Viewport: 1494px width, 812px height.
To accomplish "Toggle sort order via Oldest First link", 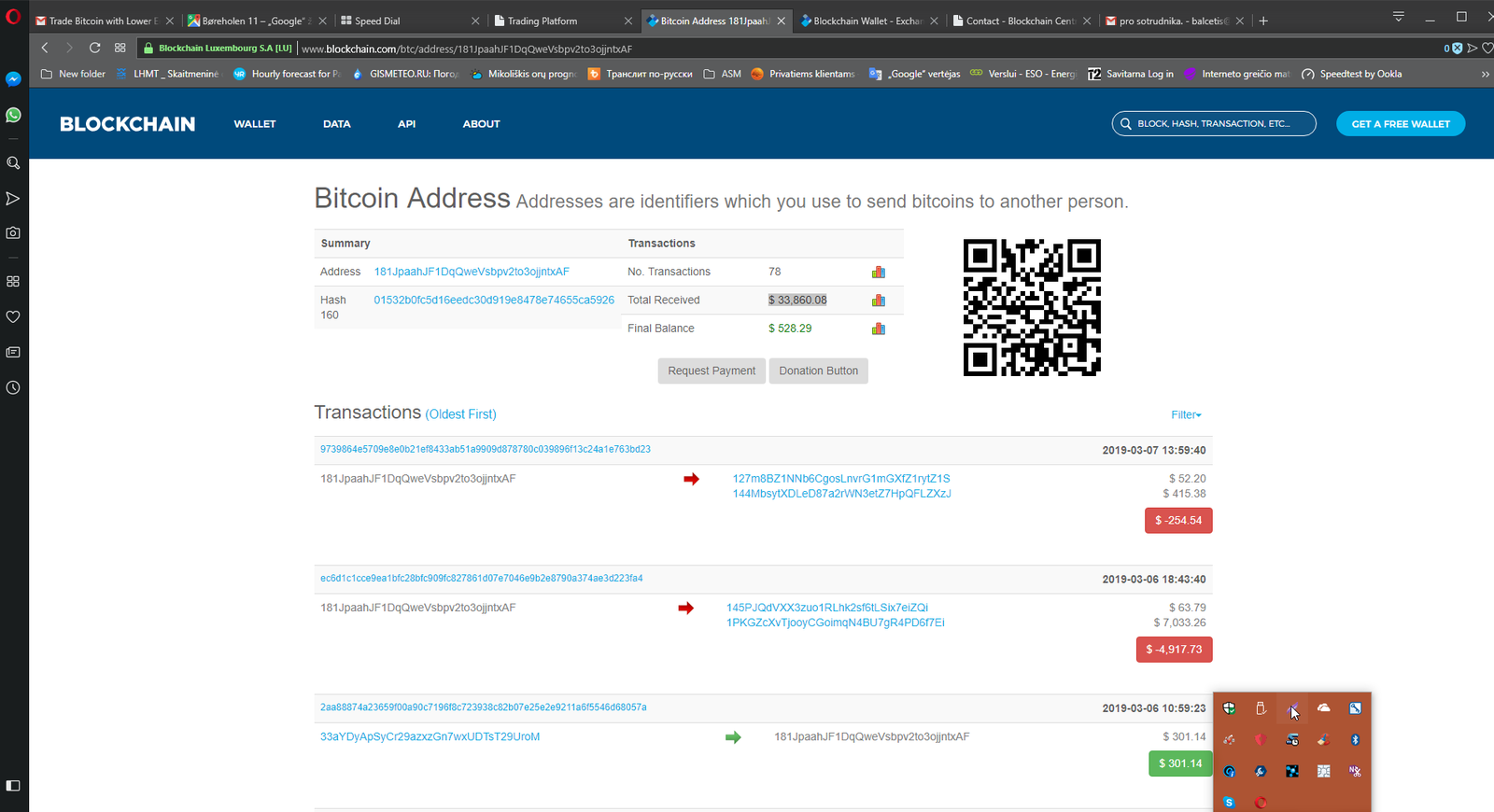I will click(460, 414).
